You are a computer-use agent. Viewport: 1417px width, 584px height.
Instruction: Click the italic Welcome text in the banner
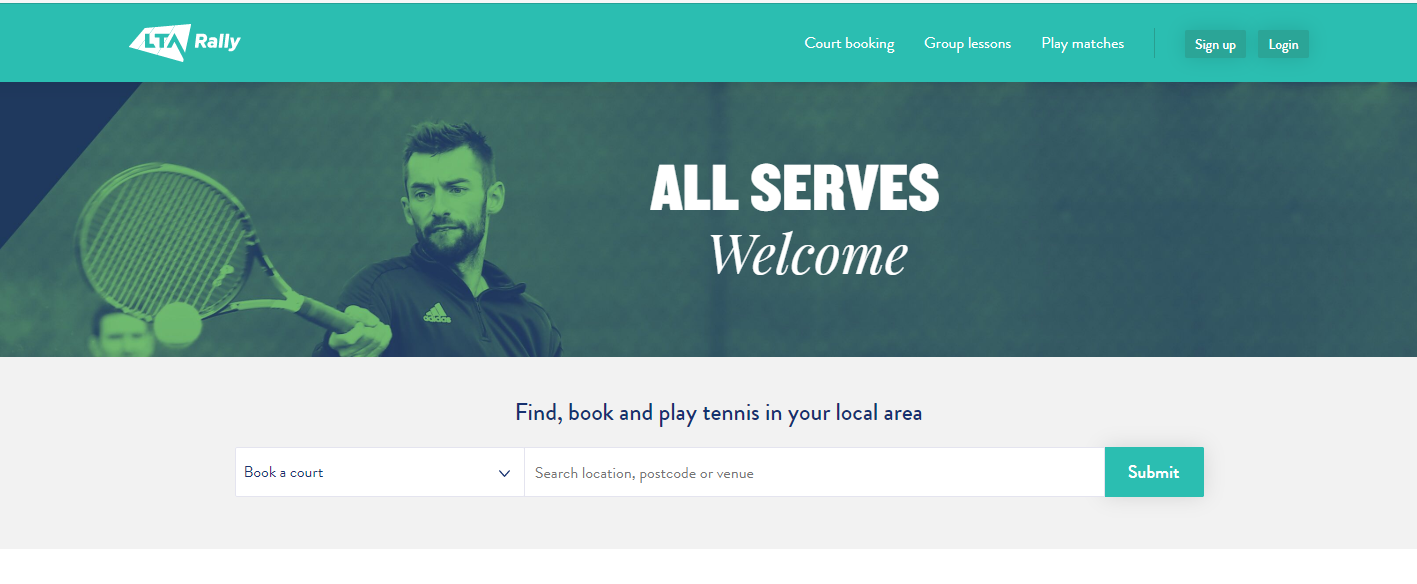tap(808, 255)
